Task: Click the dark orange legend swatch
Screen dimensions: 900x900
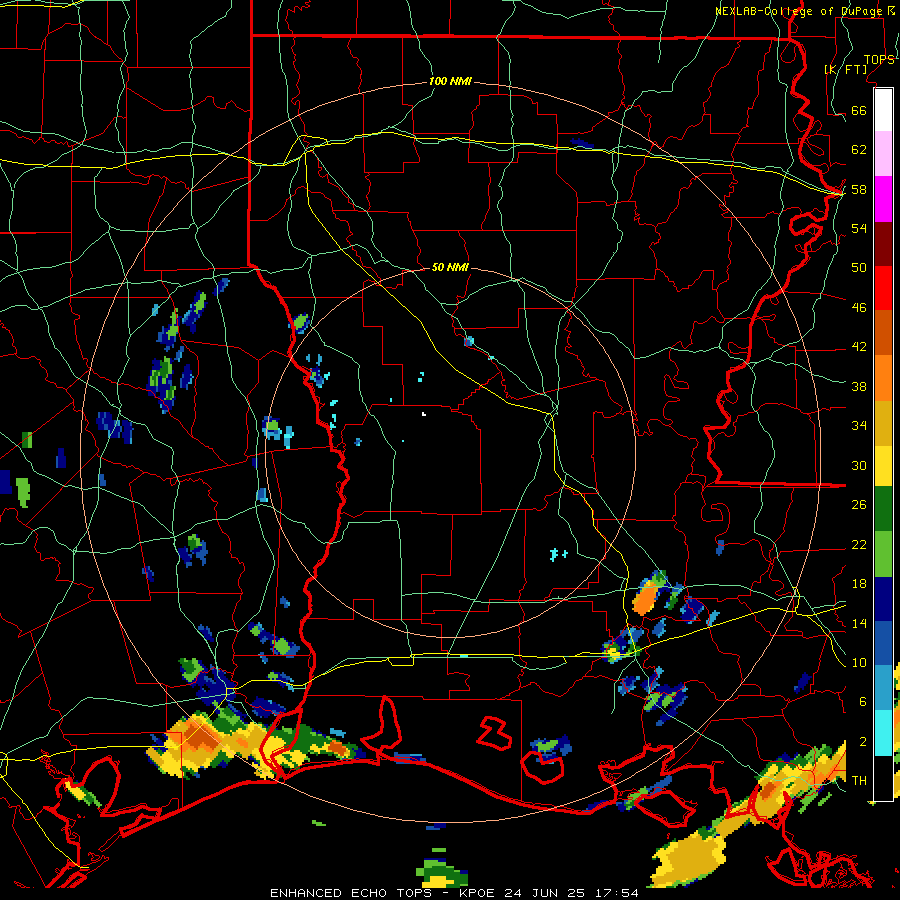Action: 883,332
